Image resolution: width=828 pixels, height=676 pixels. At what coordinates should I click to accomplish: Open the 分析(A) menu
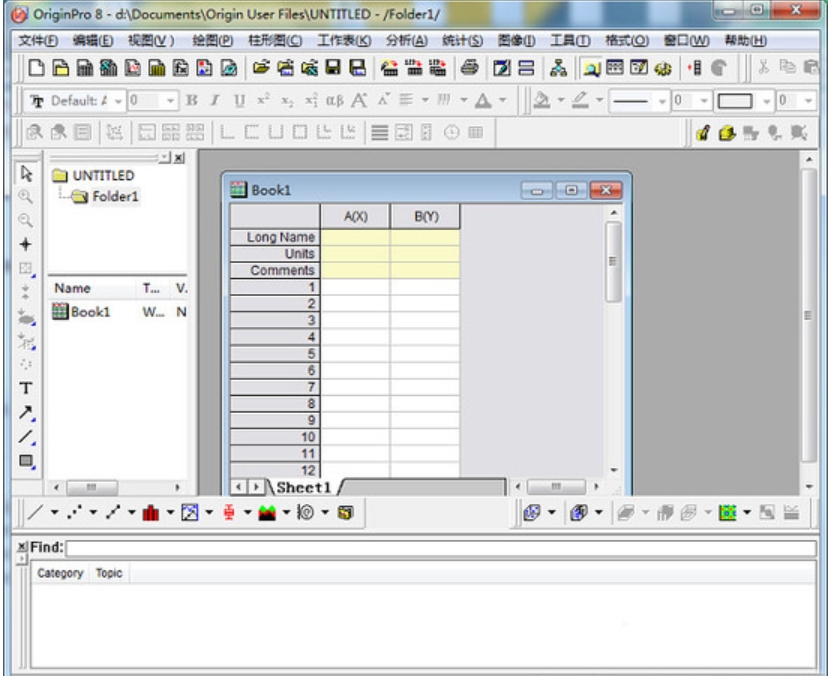pos(407,41)
